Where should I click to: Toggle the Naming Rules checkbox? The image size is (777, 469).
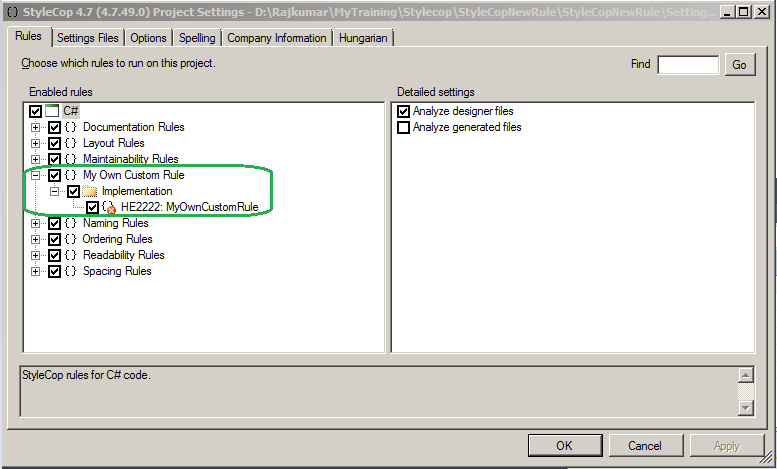55,223
